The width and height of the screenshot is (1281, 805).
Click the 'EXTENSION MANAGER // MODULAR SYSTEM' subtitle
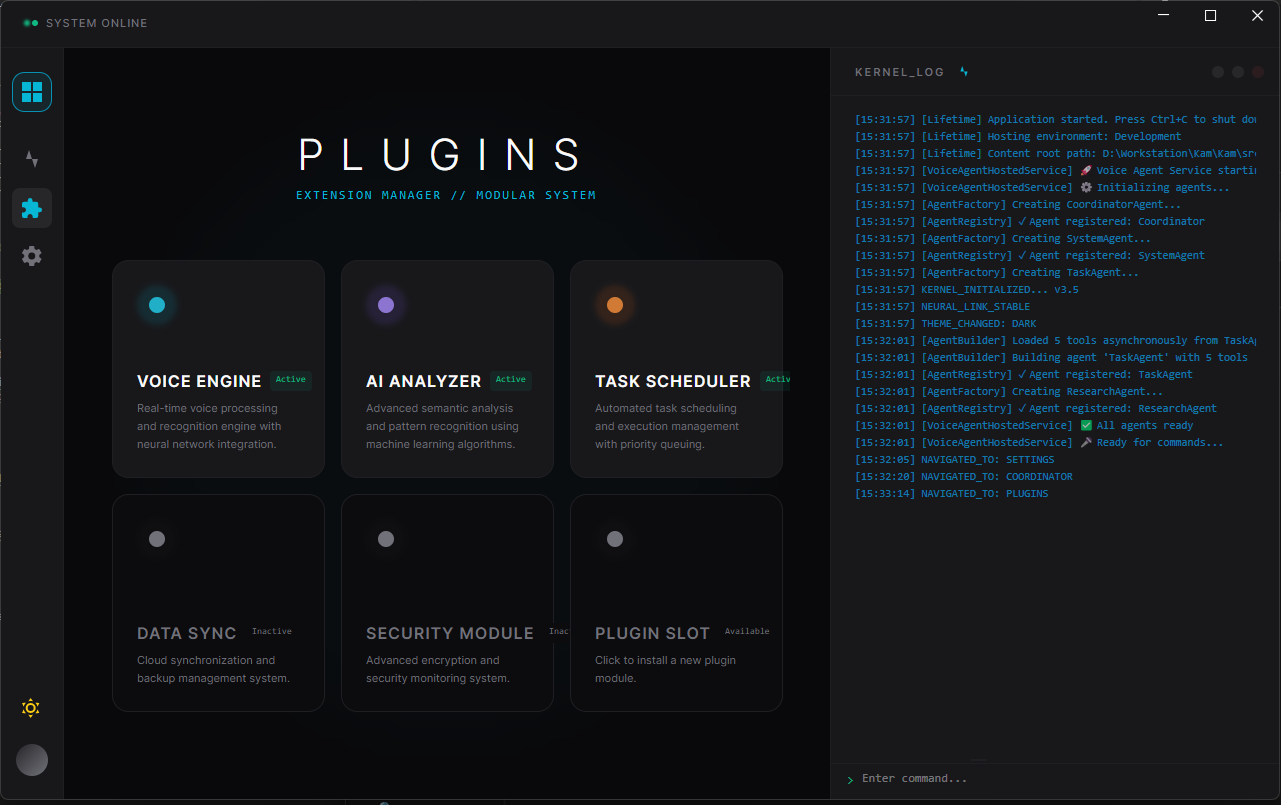[446, 196]
